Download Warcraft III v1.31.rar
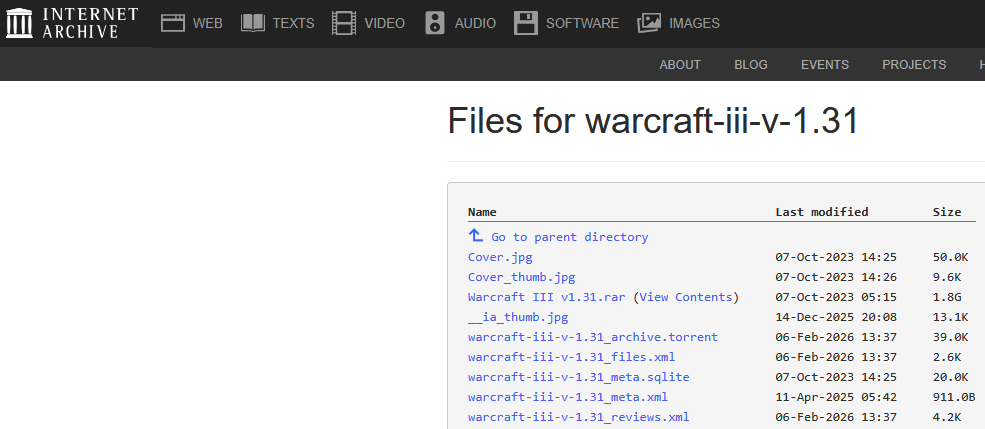The height and width of the screenshot is (429, 985). click(x=547, y=297)
